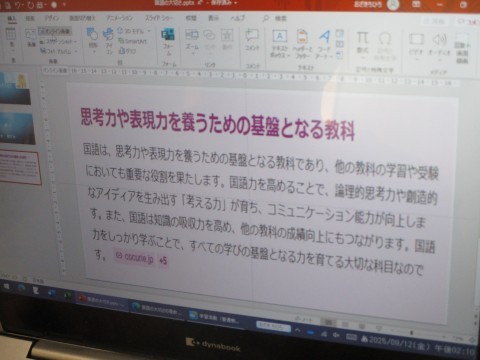The width and height of the screenshot is (480, 360).
Task: Insert a 数式 equation with pi icon
Action: tap(362, 43)
